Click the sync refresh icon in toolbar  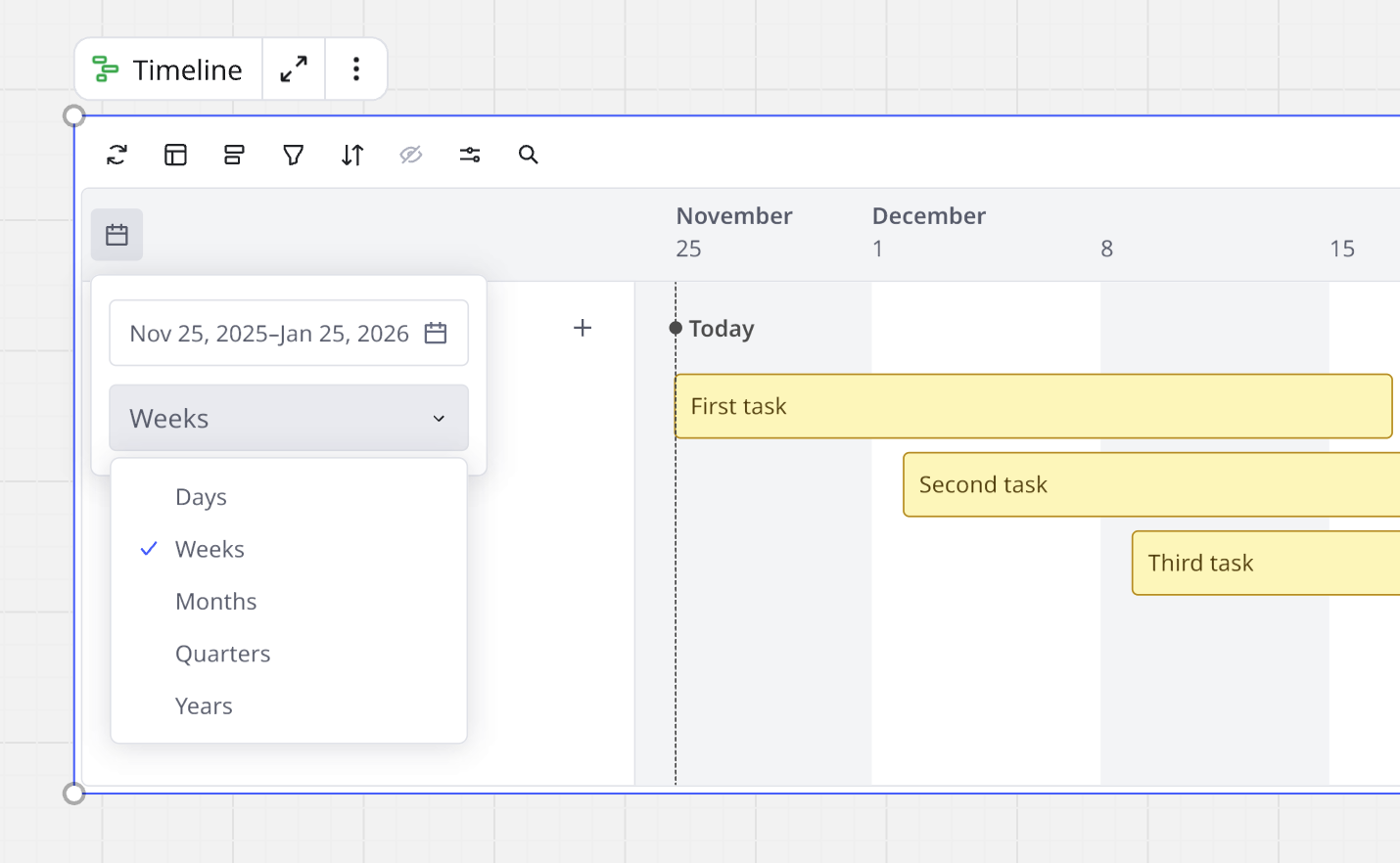coord(117,155)
